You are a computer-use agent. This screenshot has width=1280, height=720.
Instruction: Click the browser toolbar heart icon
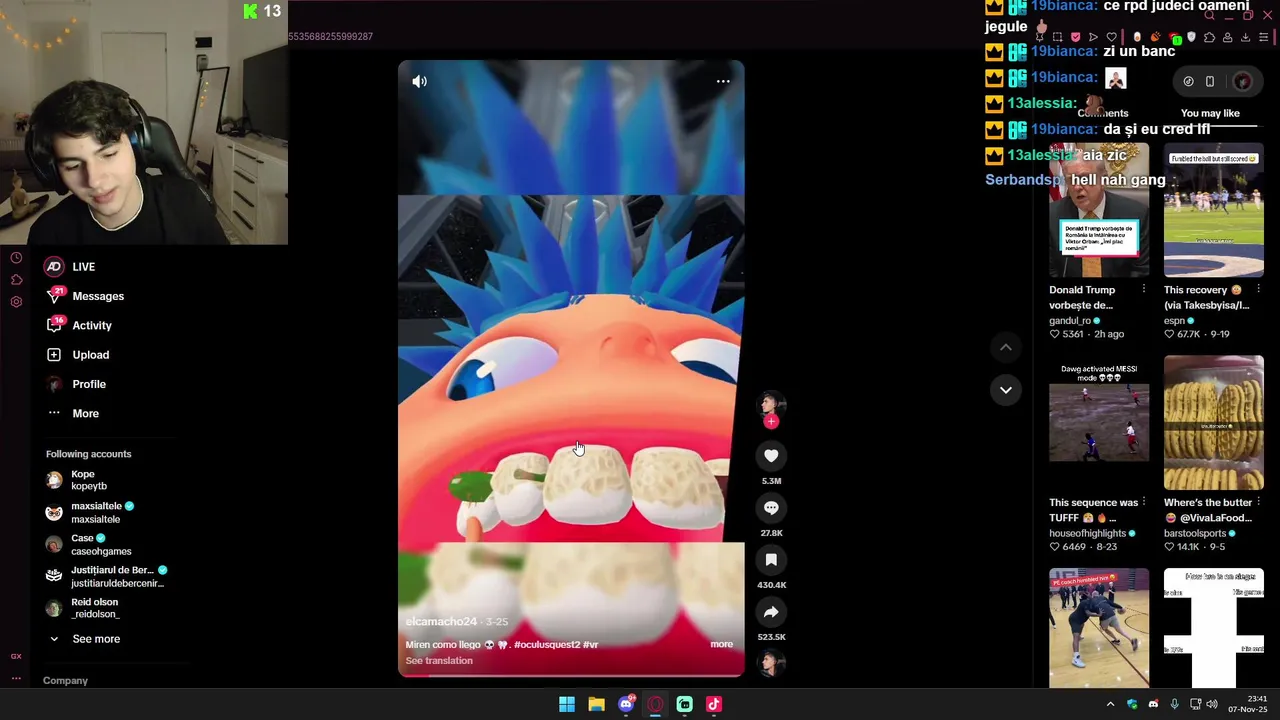point(1111,37)
